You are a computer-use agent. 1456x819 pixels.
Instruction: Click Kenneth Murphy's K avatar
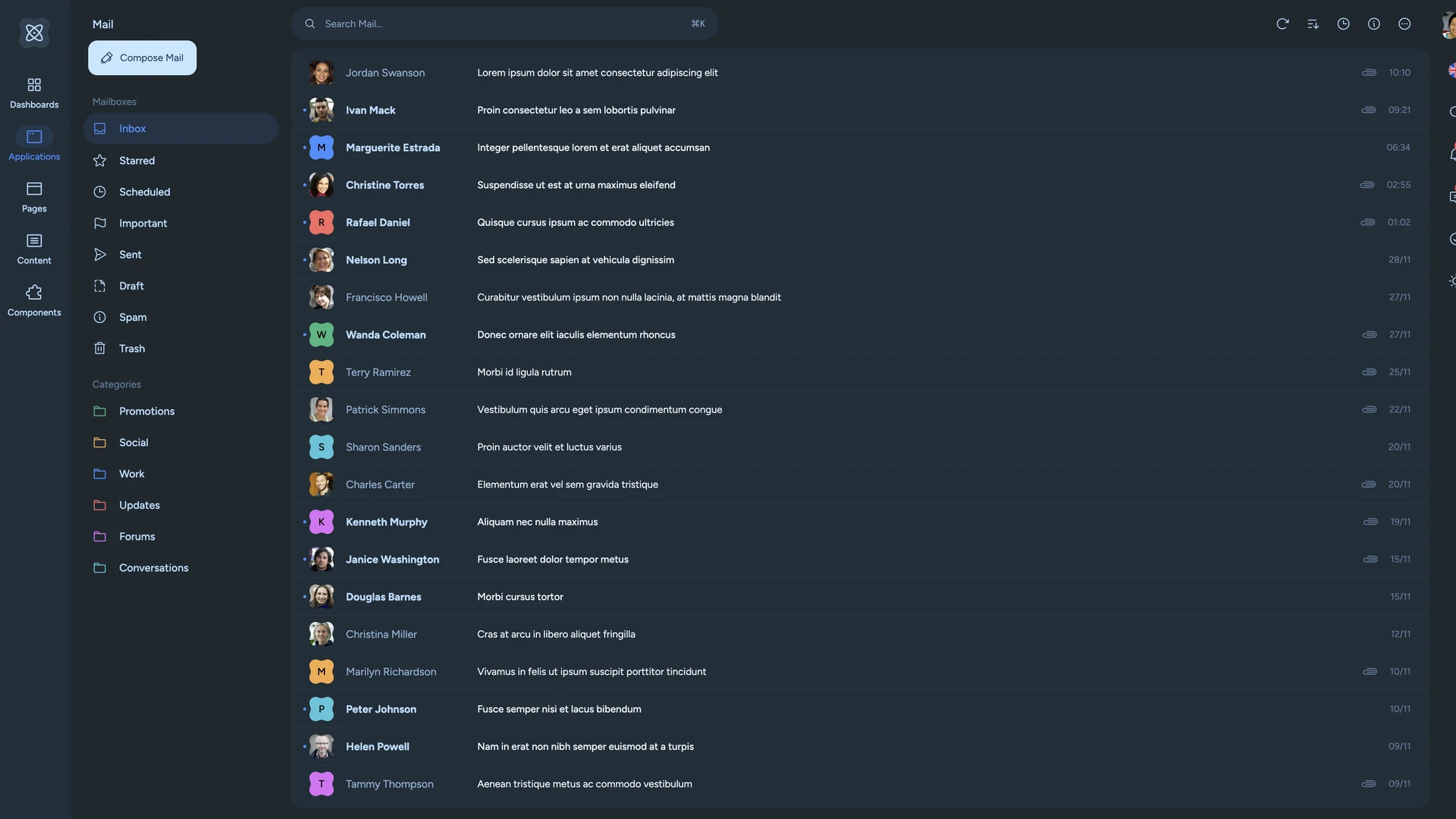[322, 522]
